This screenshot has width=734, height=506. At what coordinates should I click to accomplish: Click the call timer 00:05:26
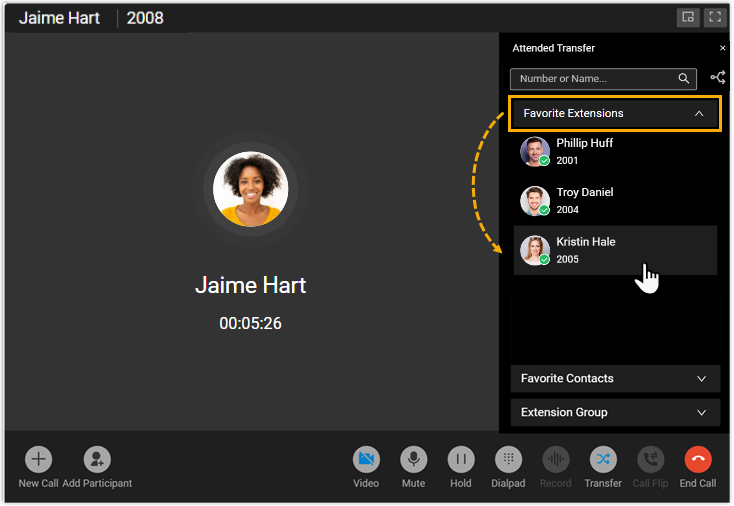pos(250,323)
